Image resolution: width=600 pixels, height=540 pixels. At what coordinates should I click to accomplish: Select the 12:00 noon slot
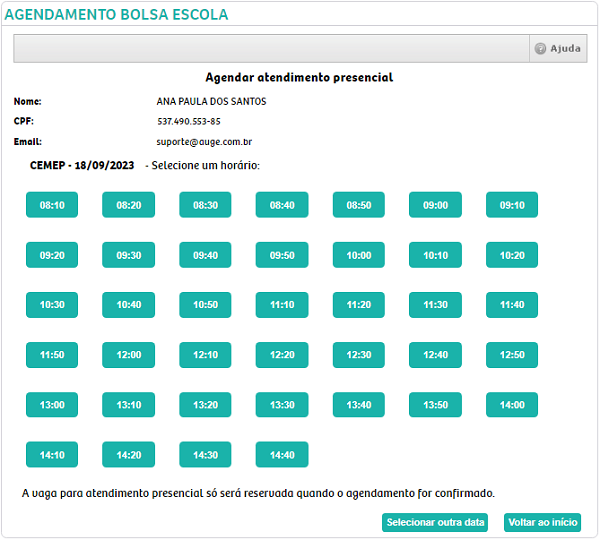(x=129, y=355)
